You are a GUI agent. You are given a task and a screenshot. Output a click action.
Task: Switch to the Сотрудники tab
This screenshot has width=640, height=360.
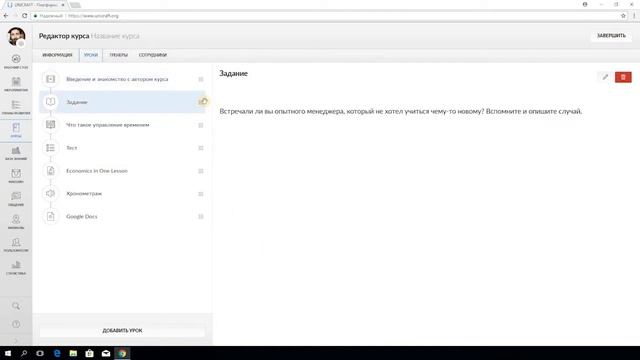(153, 55)
